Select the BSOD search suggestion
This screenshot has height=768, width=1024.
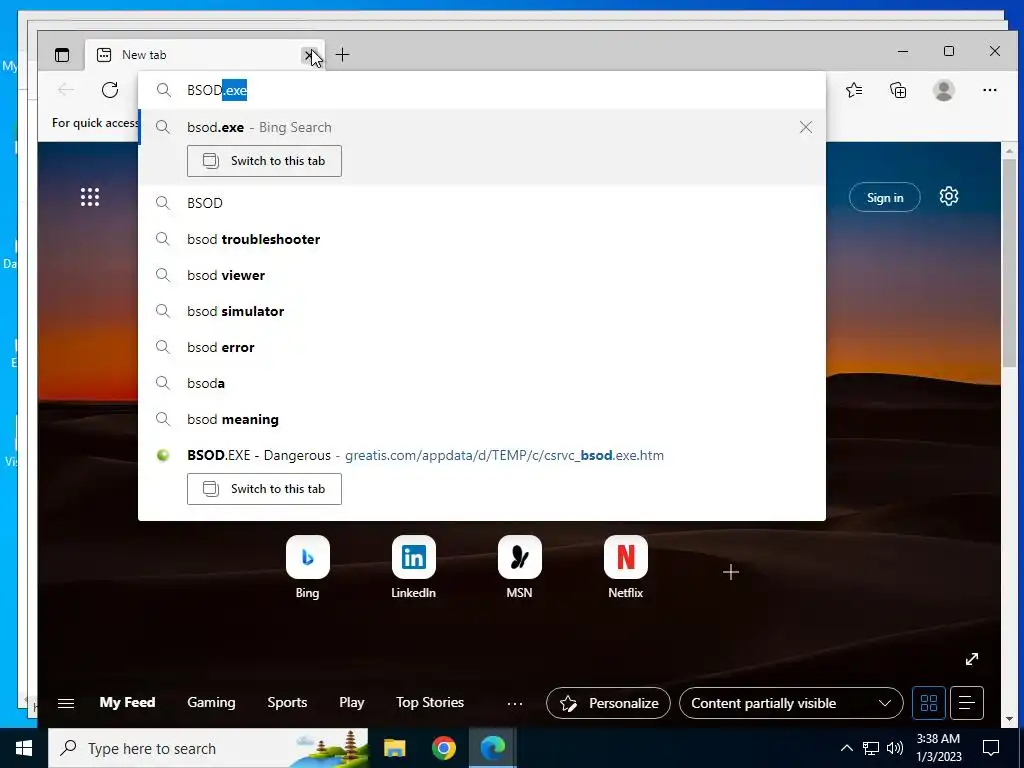pyautogui.click(x=482, y=203)
